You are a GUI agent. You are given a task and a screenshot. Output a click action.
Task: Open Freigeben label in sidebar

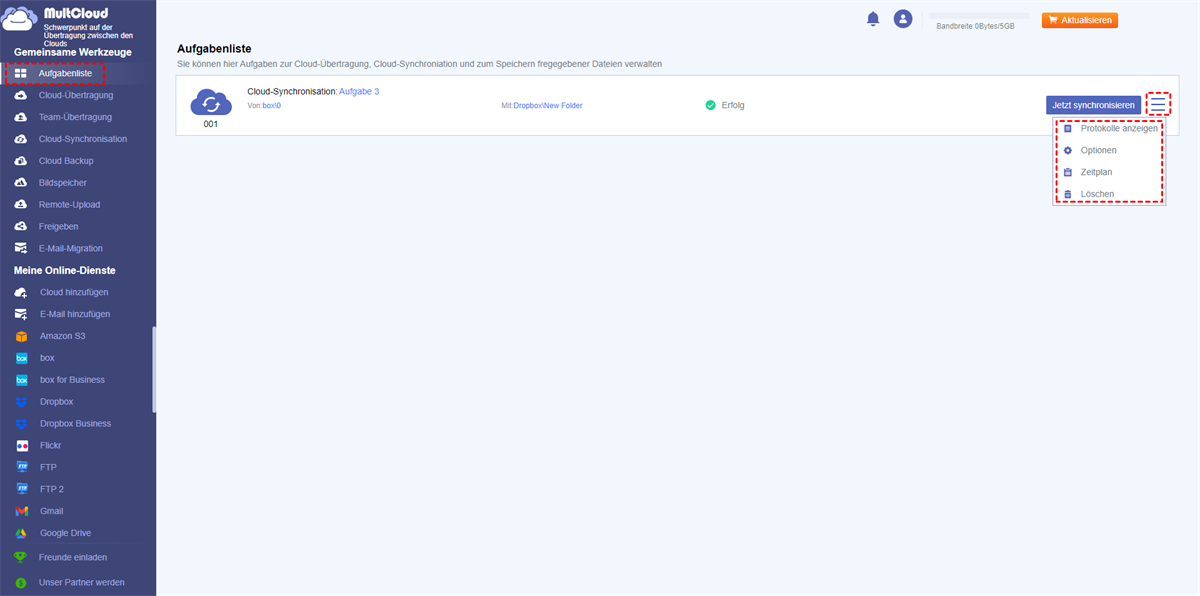[x=59, y=227]
